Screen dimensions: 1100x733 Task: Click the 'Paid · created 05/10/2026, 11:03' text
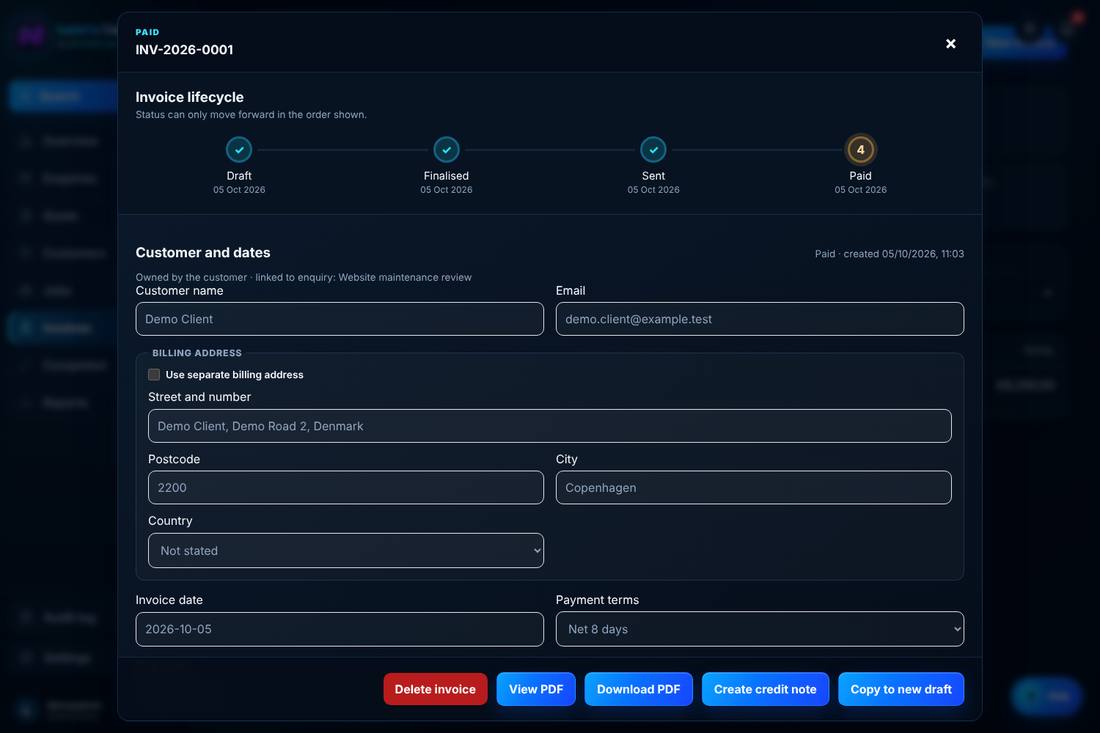[890, 254]
